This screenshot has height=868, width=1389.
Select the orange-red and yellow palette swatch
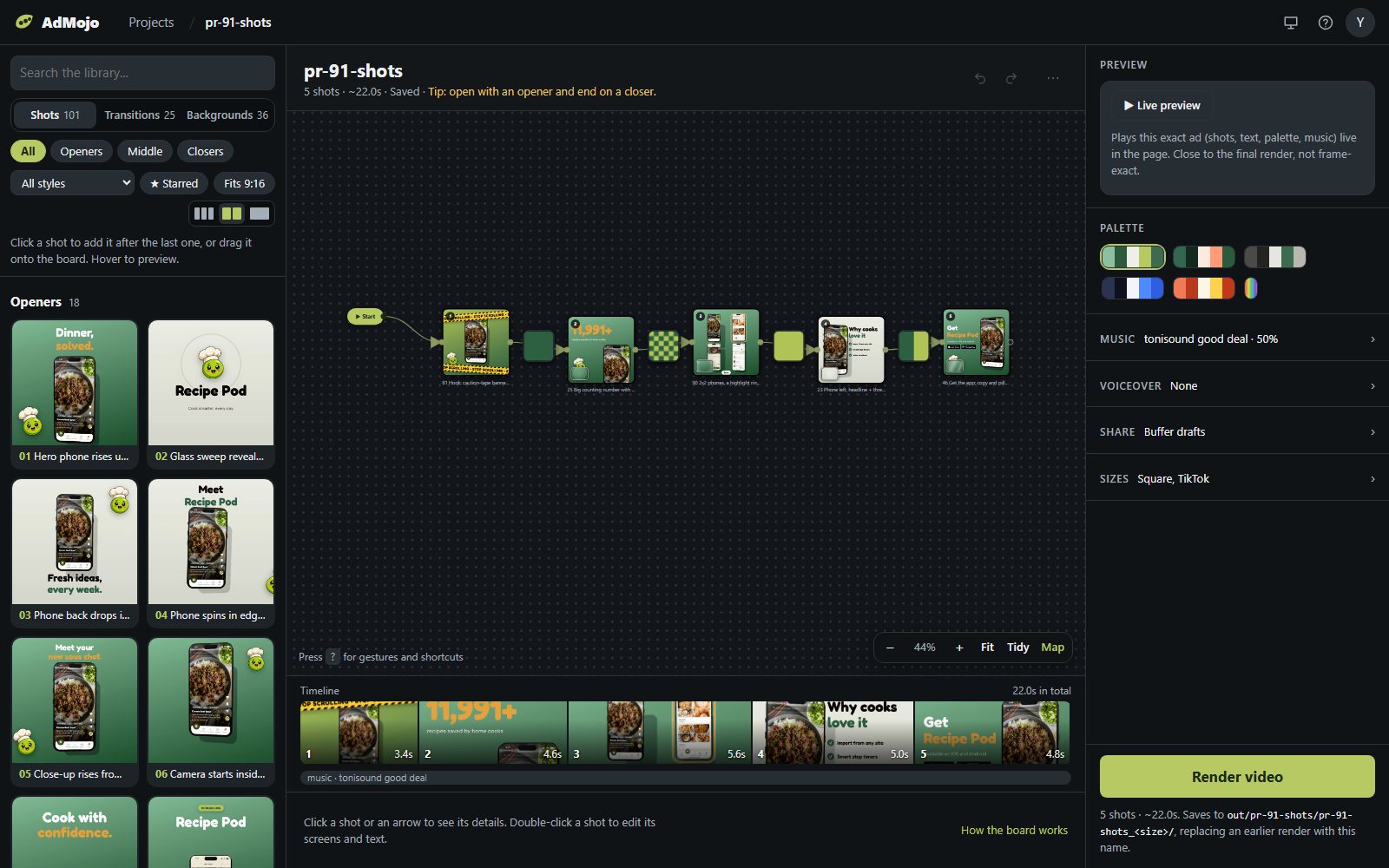[x=1204, y=288]
